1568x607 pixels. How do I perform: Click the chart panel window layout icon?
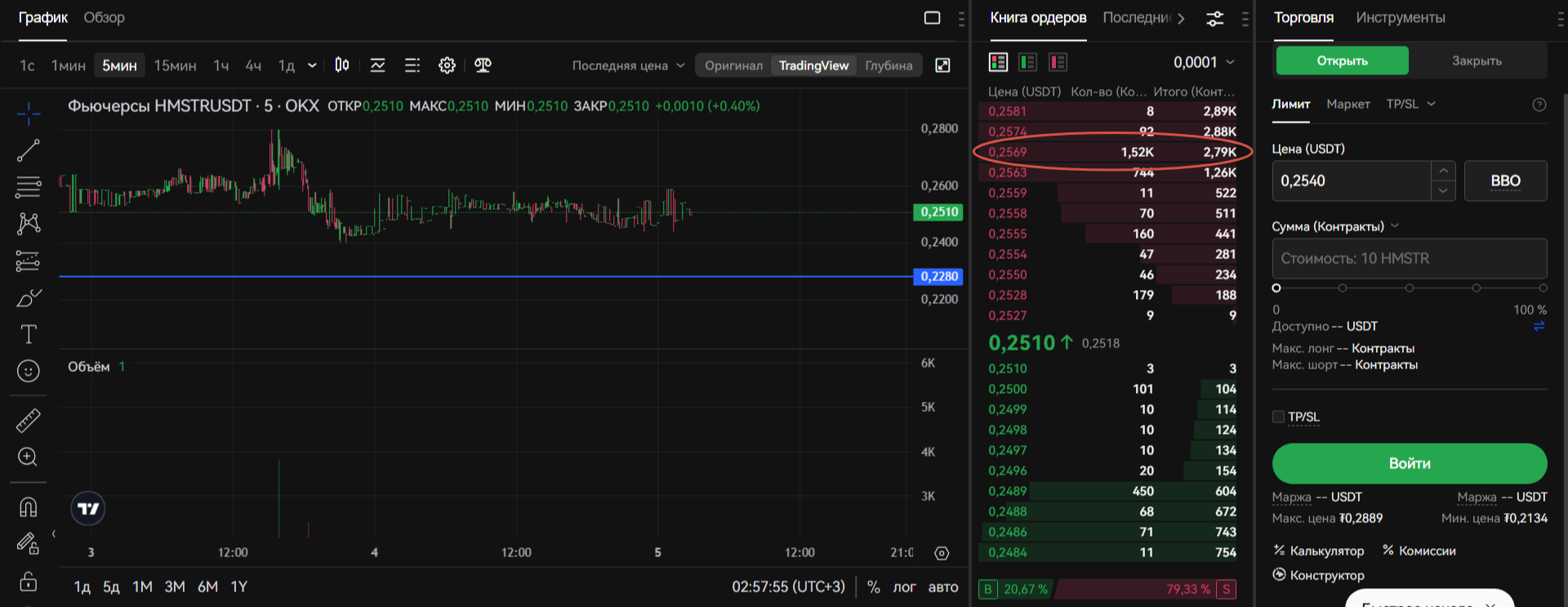[x=932, y=18]
